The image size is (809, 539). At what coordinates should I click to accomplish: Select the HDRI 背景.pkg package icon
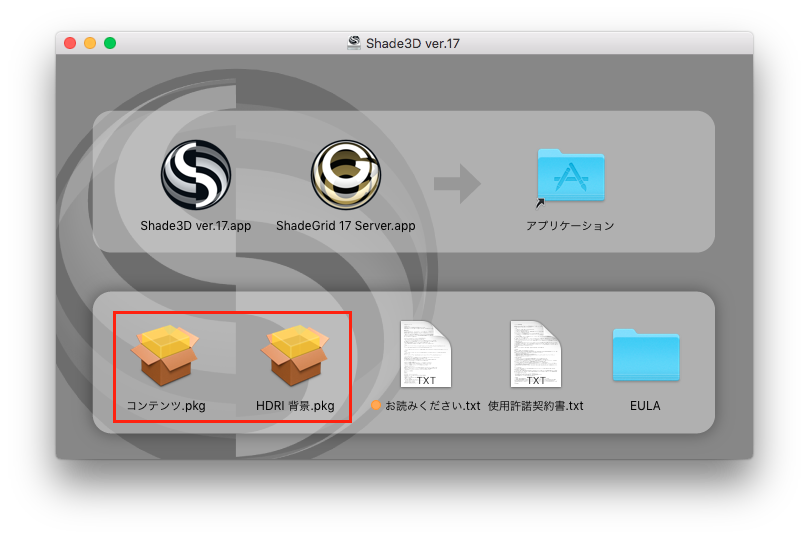pyautogui.click(x=295, y=355)
